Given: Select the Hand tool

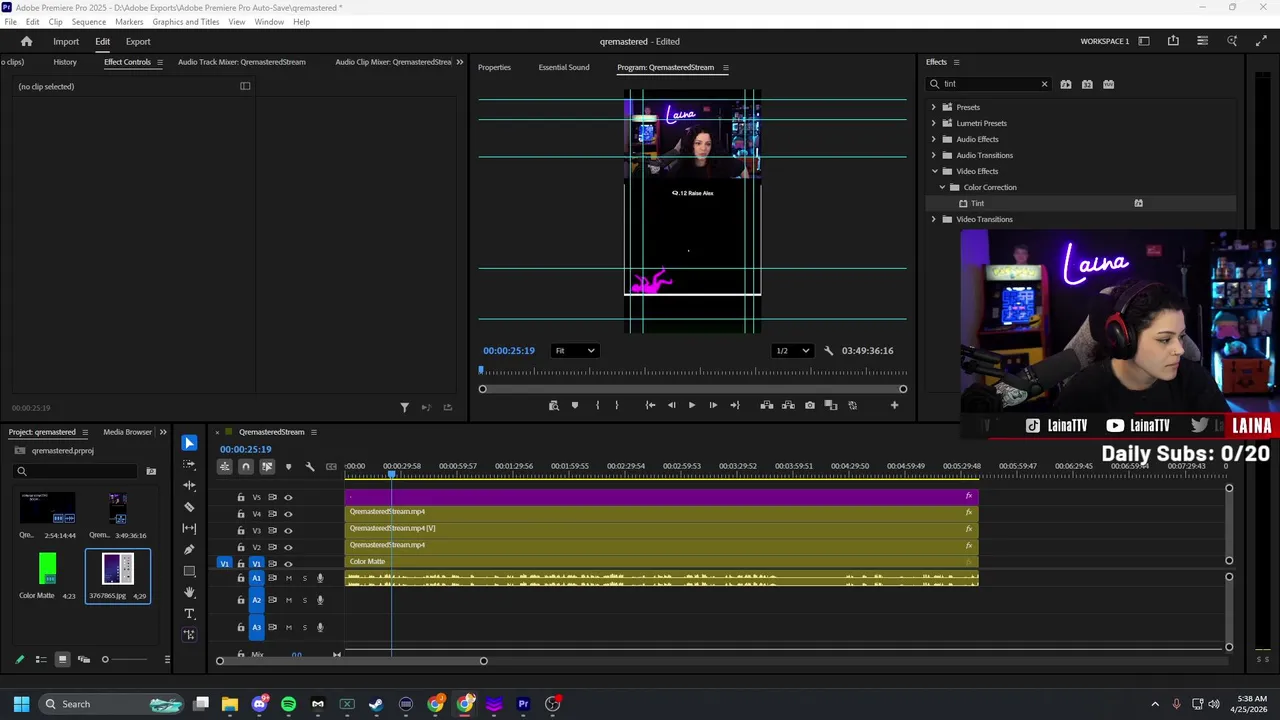Looking at the screenshot, I should point(189,592).
